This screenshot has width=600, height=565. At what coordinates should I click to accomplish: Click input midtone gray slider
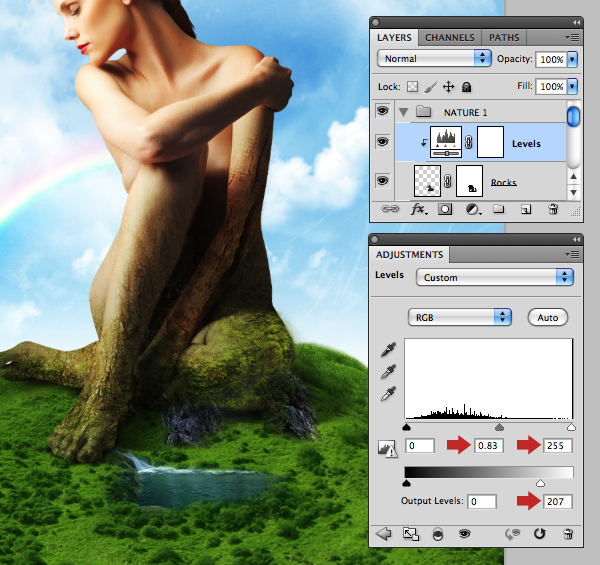pos(499,427)
